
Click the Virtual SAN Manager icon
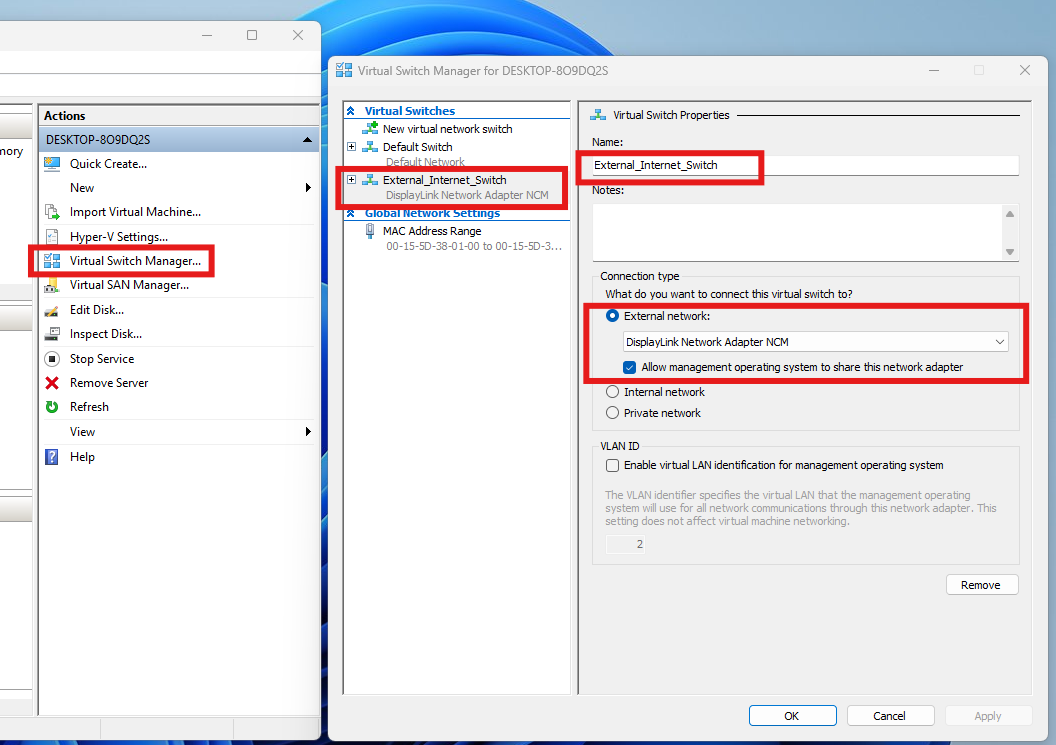52,286
